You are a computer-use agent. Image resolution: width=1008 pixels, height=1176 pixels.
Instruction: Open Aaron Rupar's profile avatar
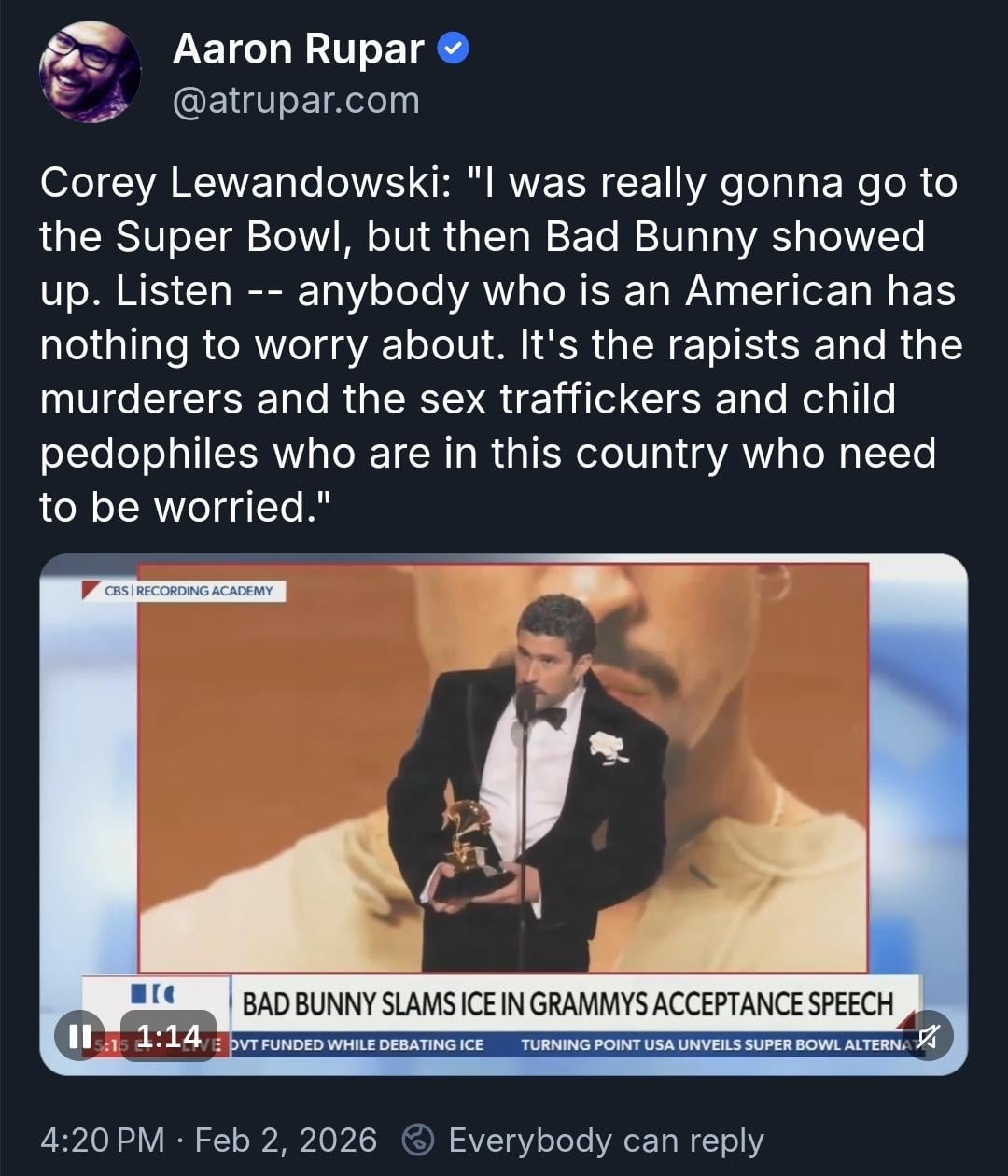point(91,72)
